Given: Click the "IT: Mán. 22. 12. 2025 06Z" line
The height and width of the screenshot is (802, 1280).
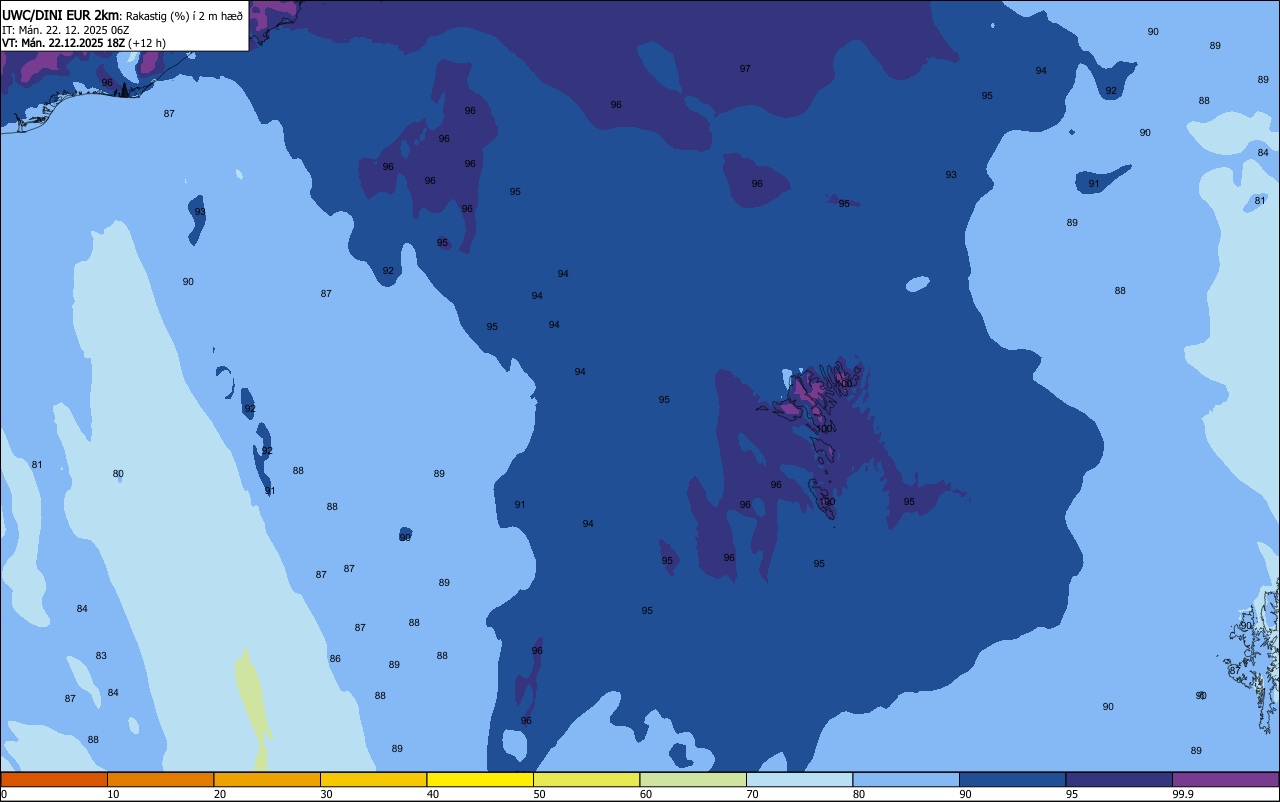Looking at the screenshot, I should pos(65,29).
